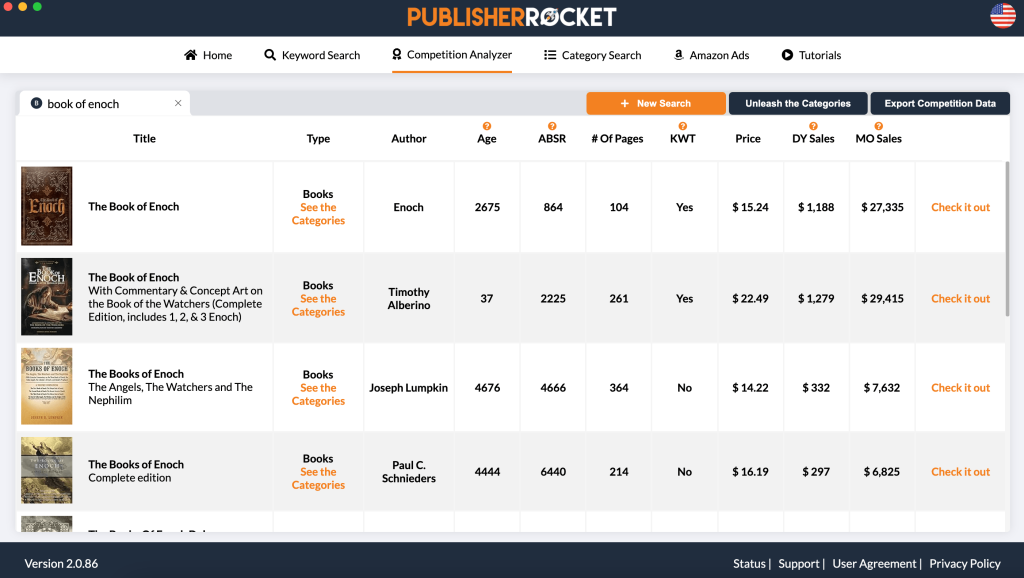Click the Publisher Rocket logo

[x=512, y=17]
